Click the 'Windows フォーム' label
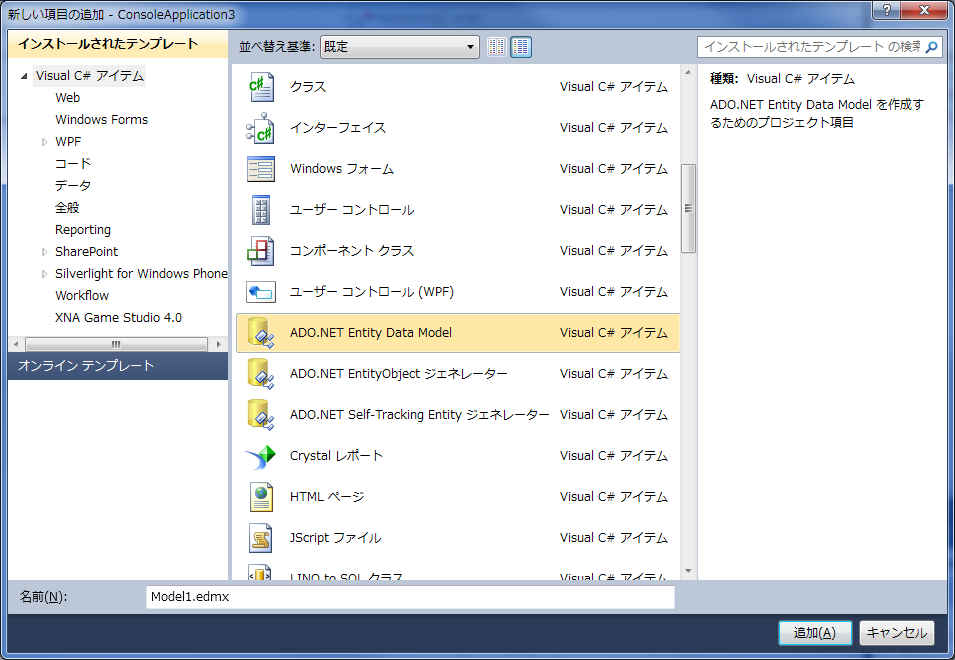The image size is (955, 660). coord(342,169)
